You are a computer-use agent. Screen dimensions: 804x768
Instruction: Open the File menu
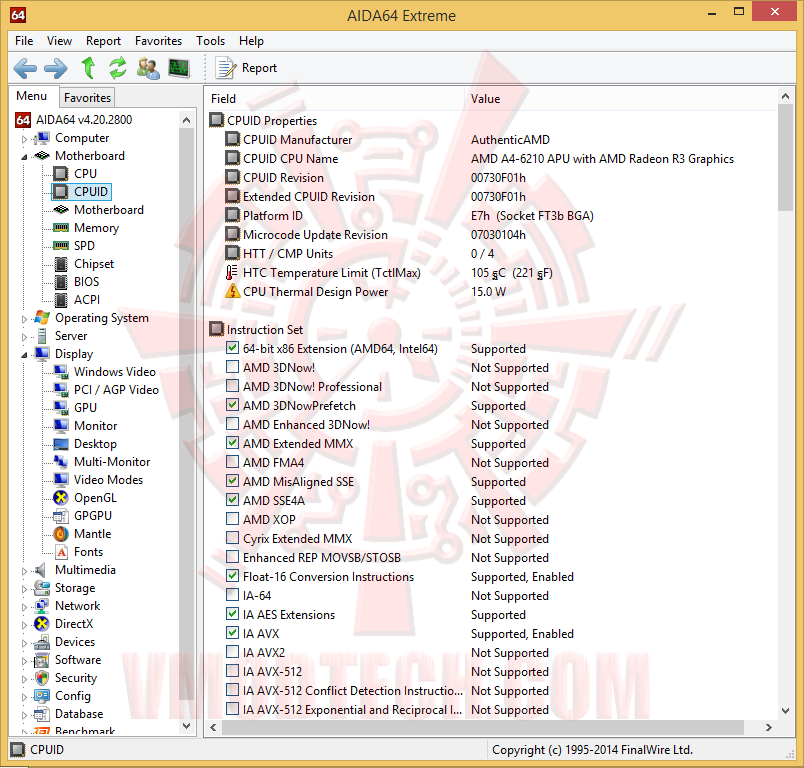tap(24, 41)
